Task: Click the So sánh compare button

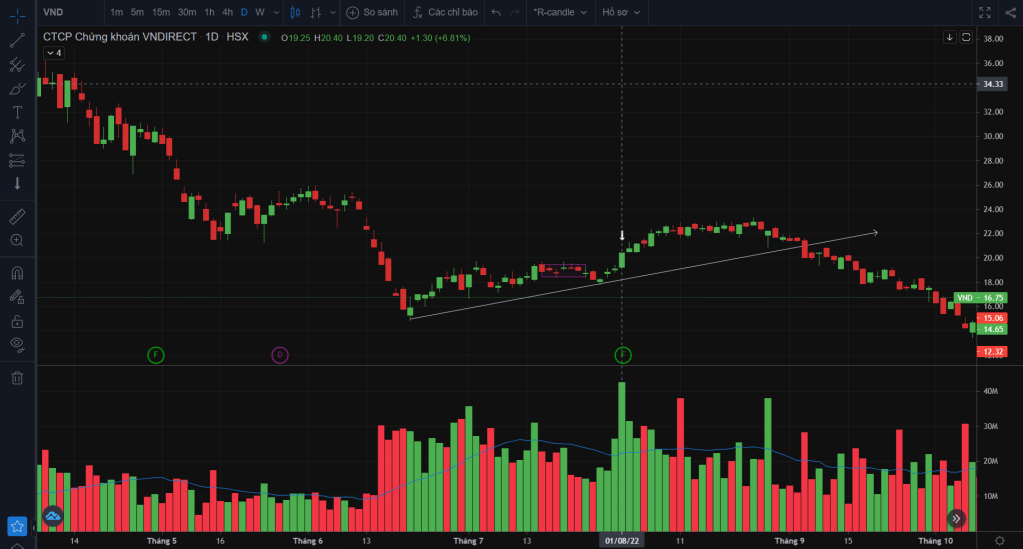Action: (x=371, y=12)
